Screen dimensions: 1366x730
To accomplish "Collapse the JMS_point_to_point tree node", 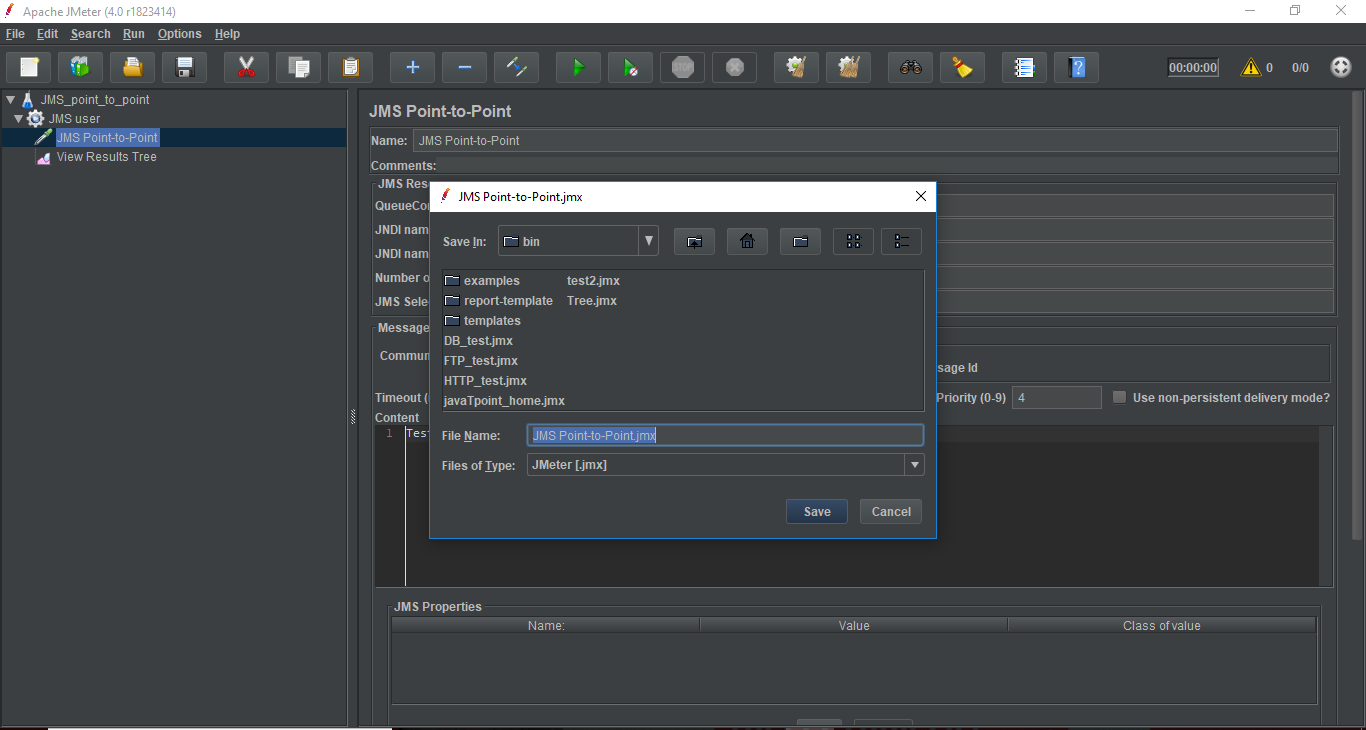I will click(x=11, y=100).
